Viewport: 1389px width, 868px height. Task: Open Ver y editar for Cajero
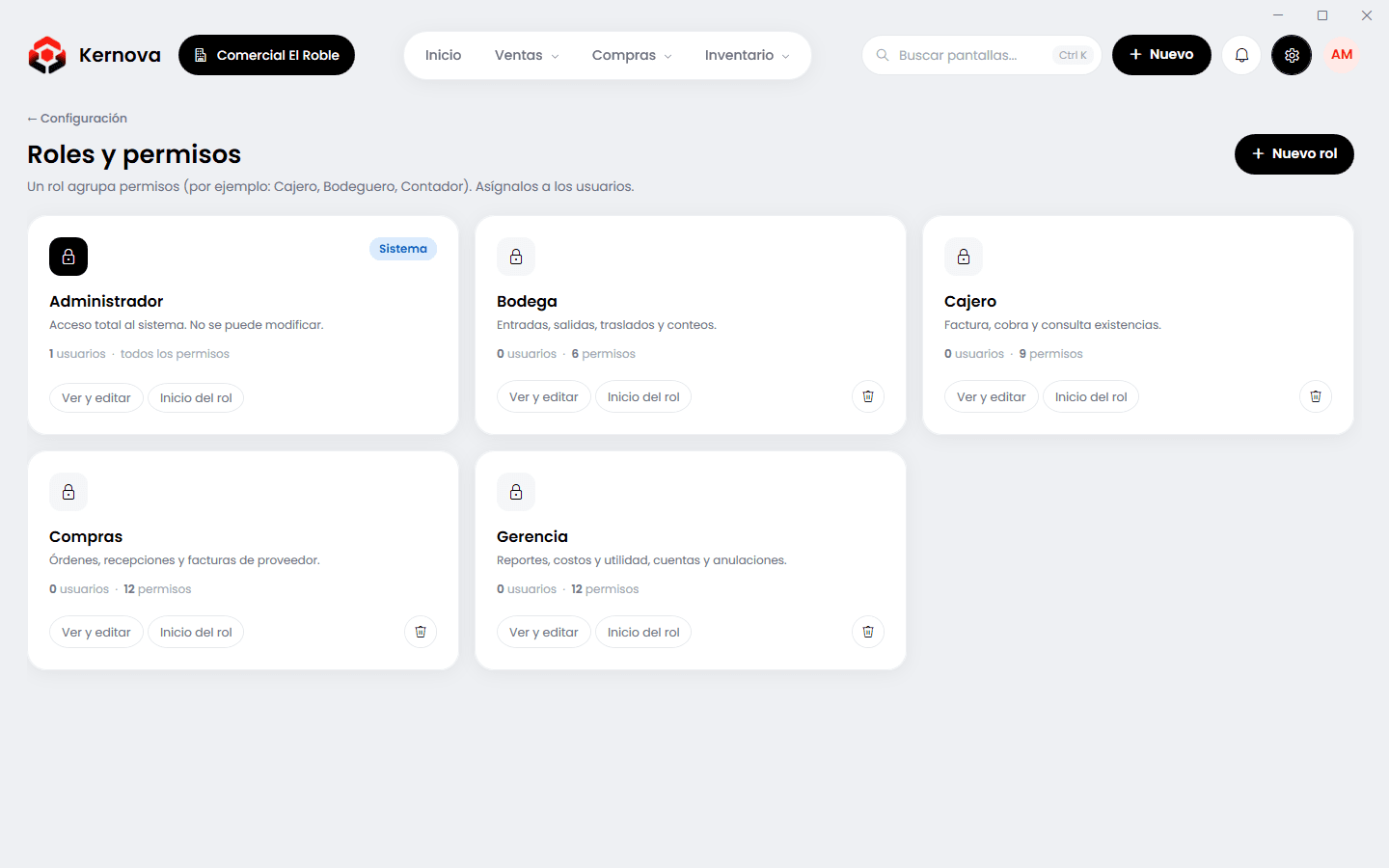click(992, 396)
